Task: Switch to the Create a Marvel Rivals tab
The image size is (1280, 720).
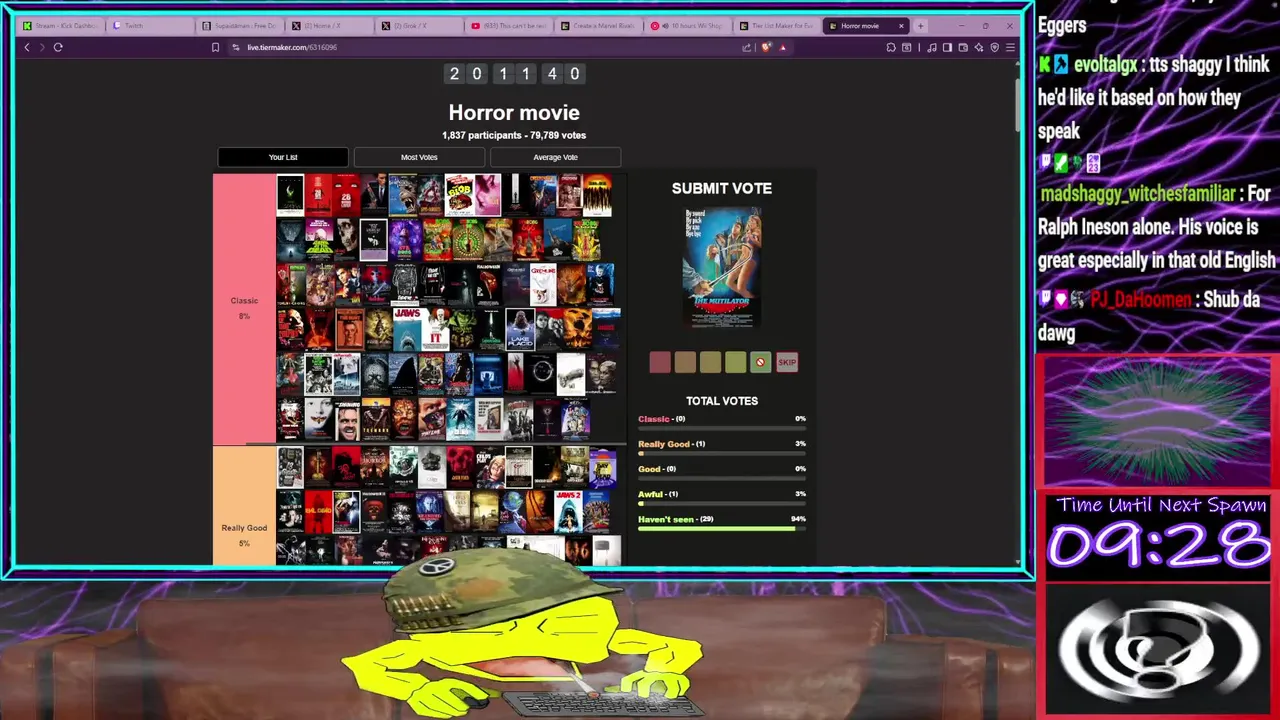Action: 598,26
